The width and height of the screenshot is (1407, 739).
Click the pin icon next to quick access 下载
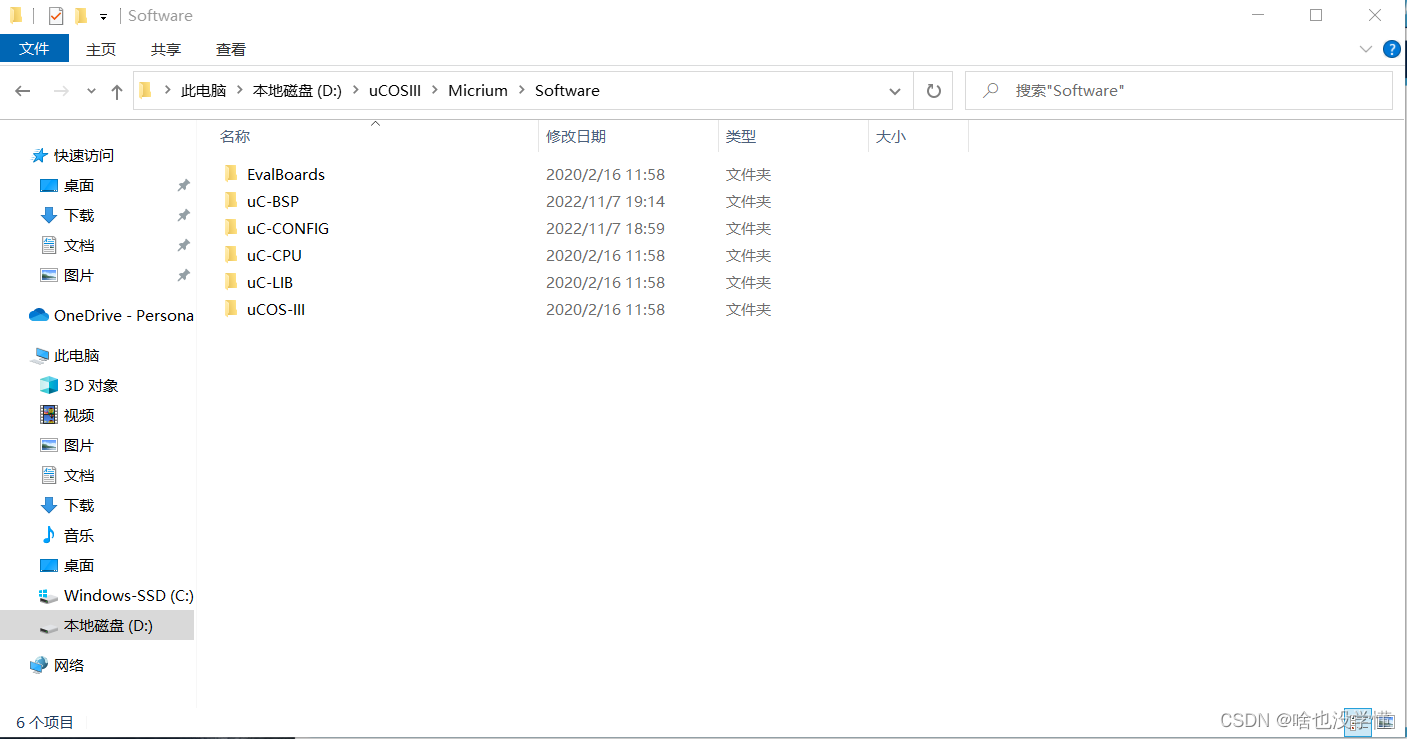click(x=183, y=215)
